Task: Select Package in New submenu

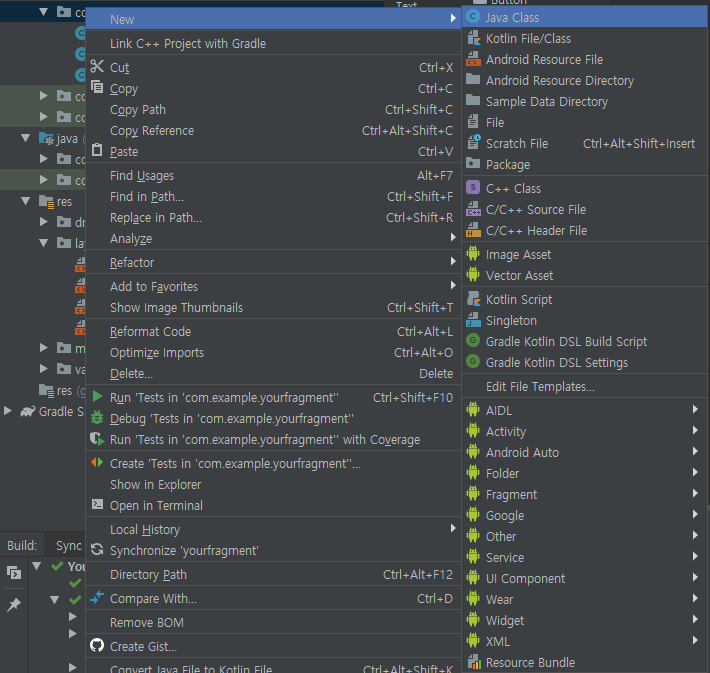Action: [585, 164]
